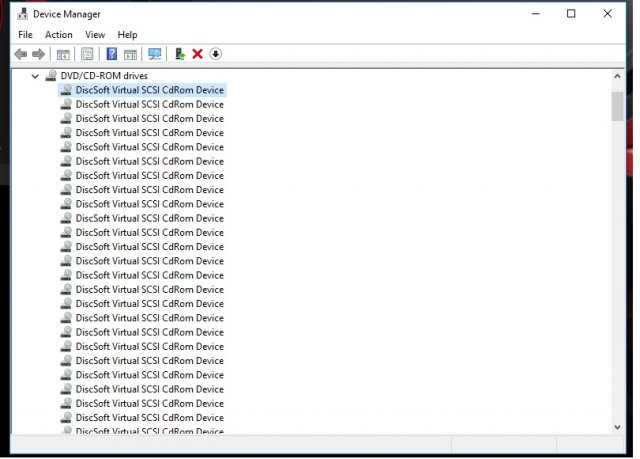This screenshot has width=640, height=459.
Task: Click the scrollbar up arrow
Action: point(617,76)
